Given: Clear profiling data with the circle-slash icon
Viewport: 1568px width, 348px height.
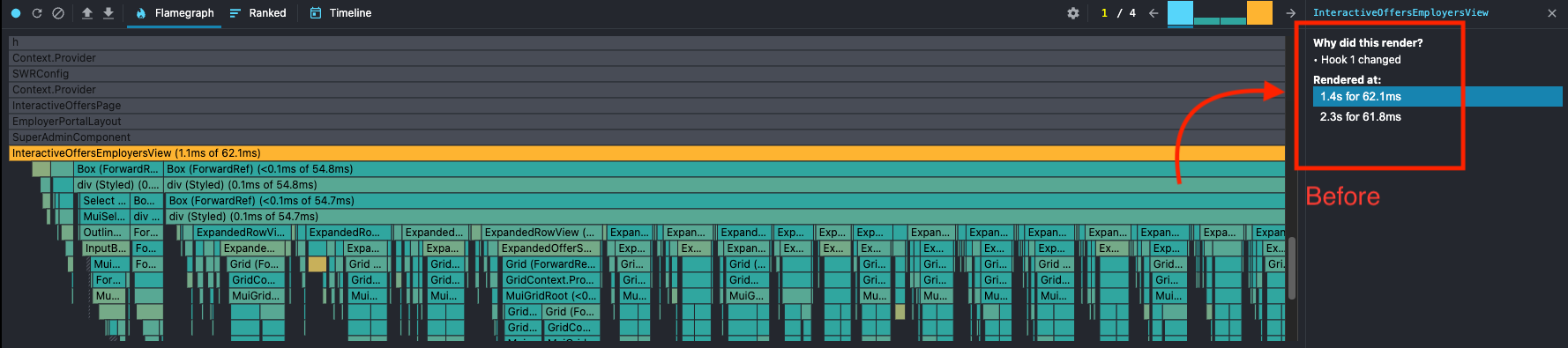Looking at the screenshot, I should click(x=58, y=13).
